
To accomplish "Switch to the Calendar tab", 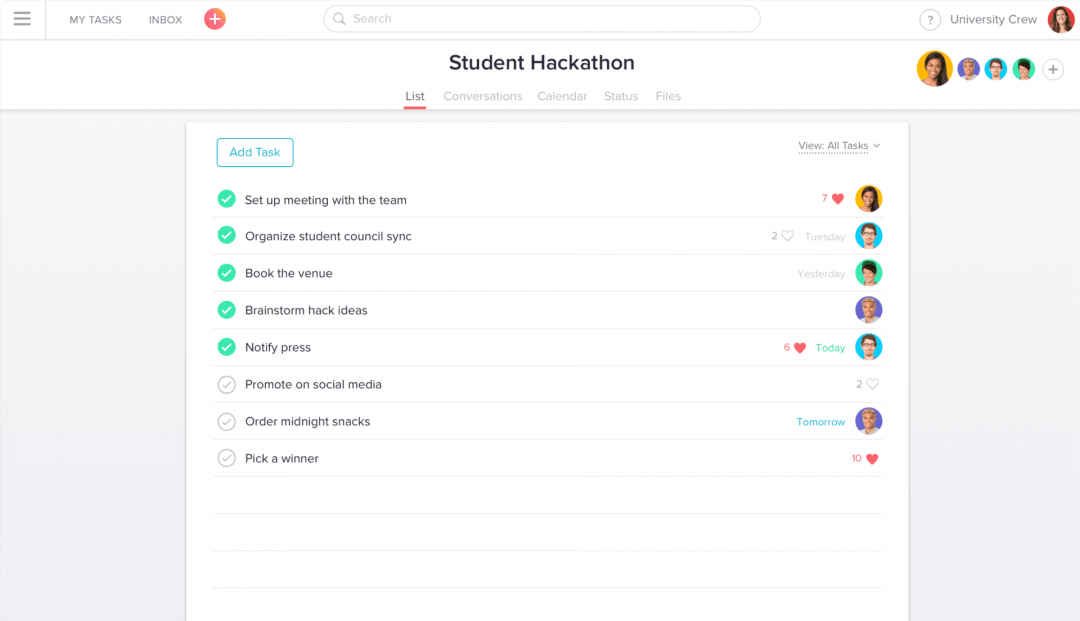I will point(562,96).
